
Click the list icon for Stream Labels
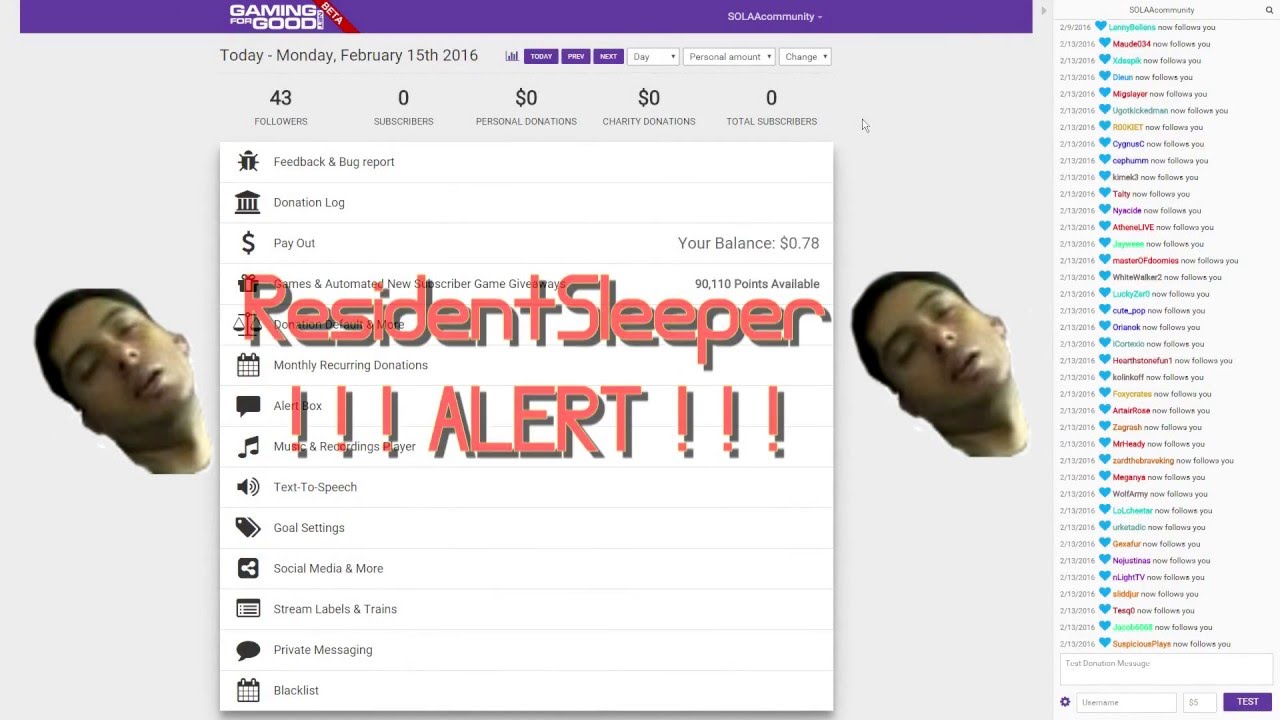248,609
